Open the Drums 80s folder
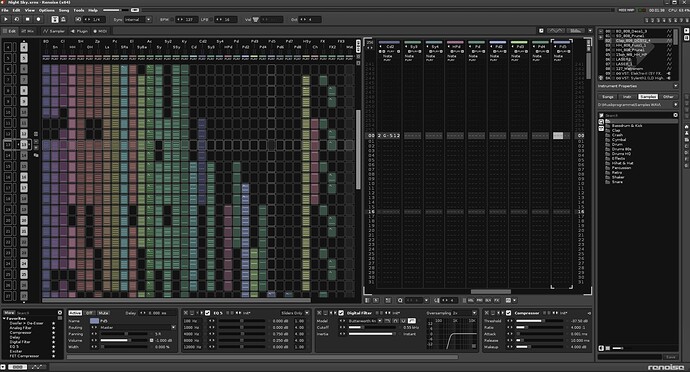 point(621,149)
